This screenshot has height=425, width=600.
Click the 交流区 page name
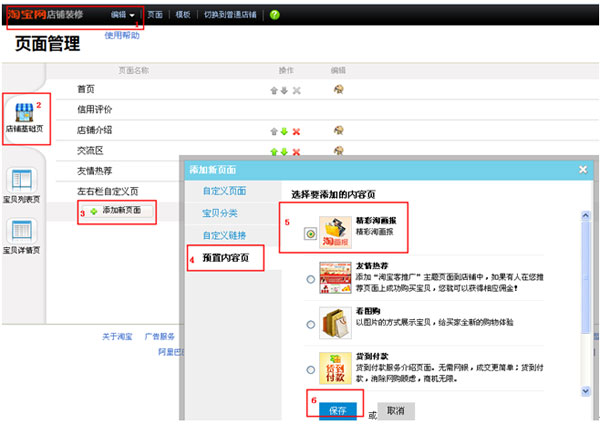90,151
